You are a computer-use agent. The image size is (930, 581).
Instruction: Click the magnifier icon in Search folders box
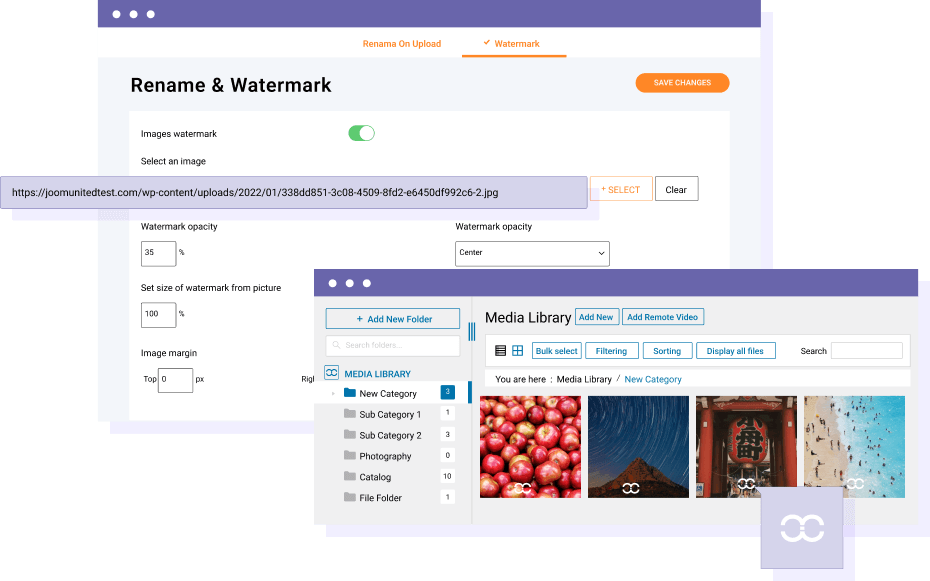(x=336, y=344)
